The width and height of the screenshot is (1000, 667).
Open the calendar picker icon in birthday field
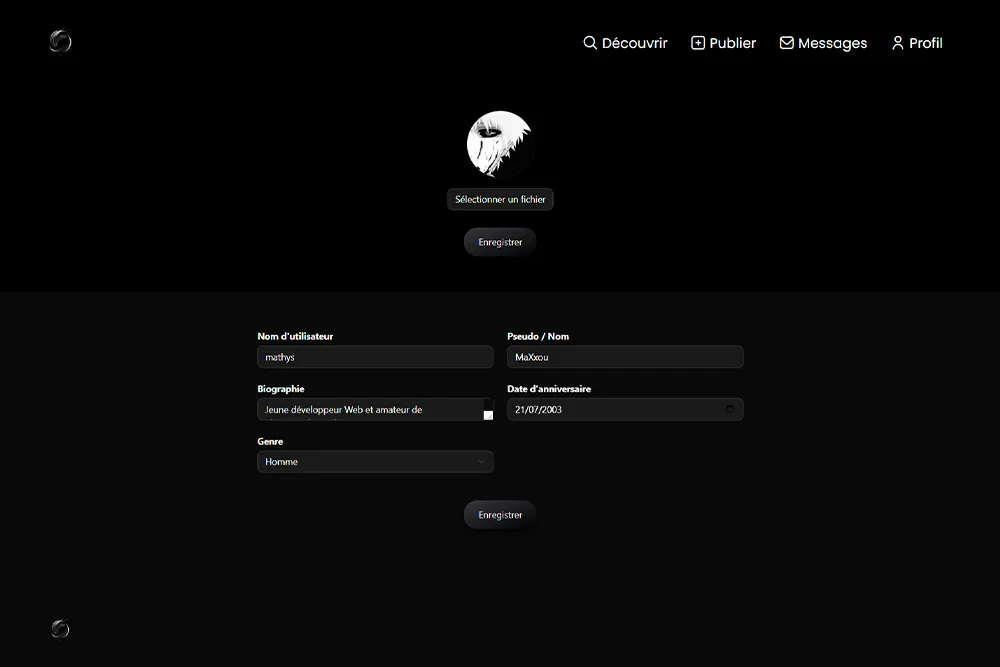click(x=730, y=409)
